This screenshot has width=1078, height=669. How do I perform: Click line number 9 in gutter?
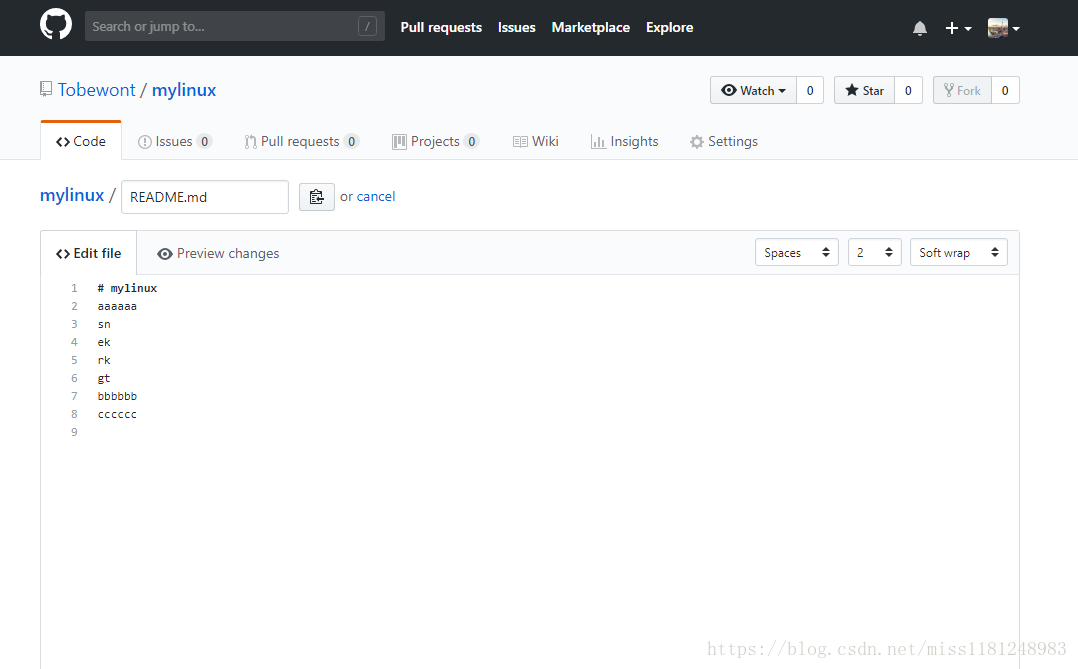coord(74,432)
